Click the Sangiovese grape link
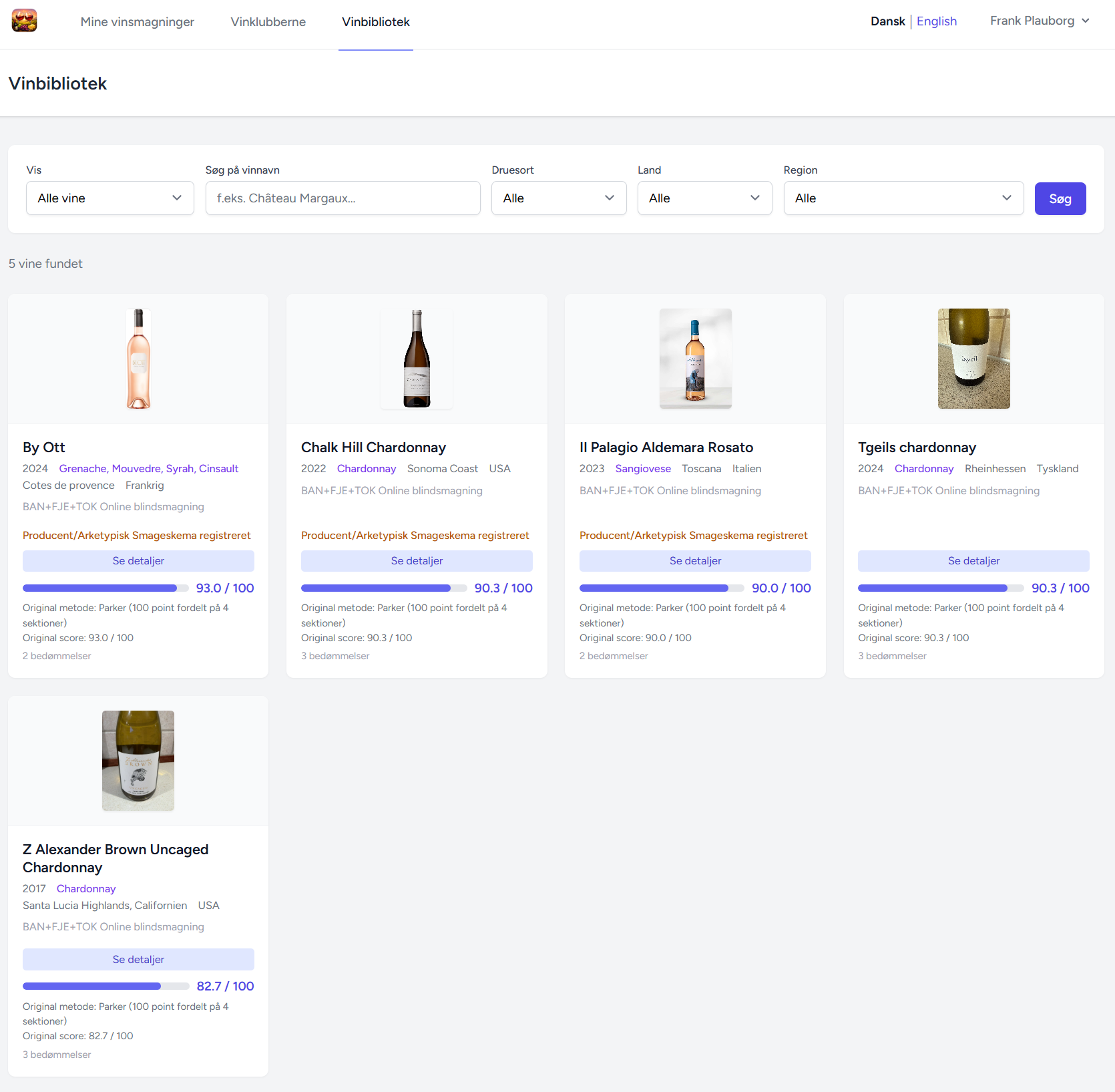The width and height of the screenshot is (1115, 1092). pos(643,469)
